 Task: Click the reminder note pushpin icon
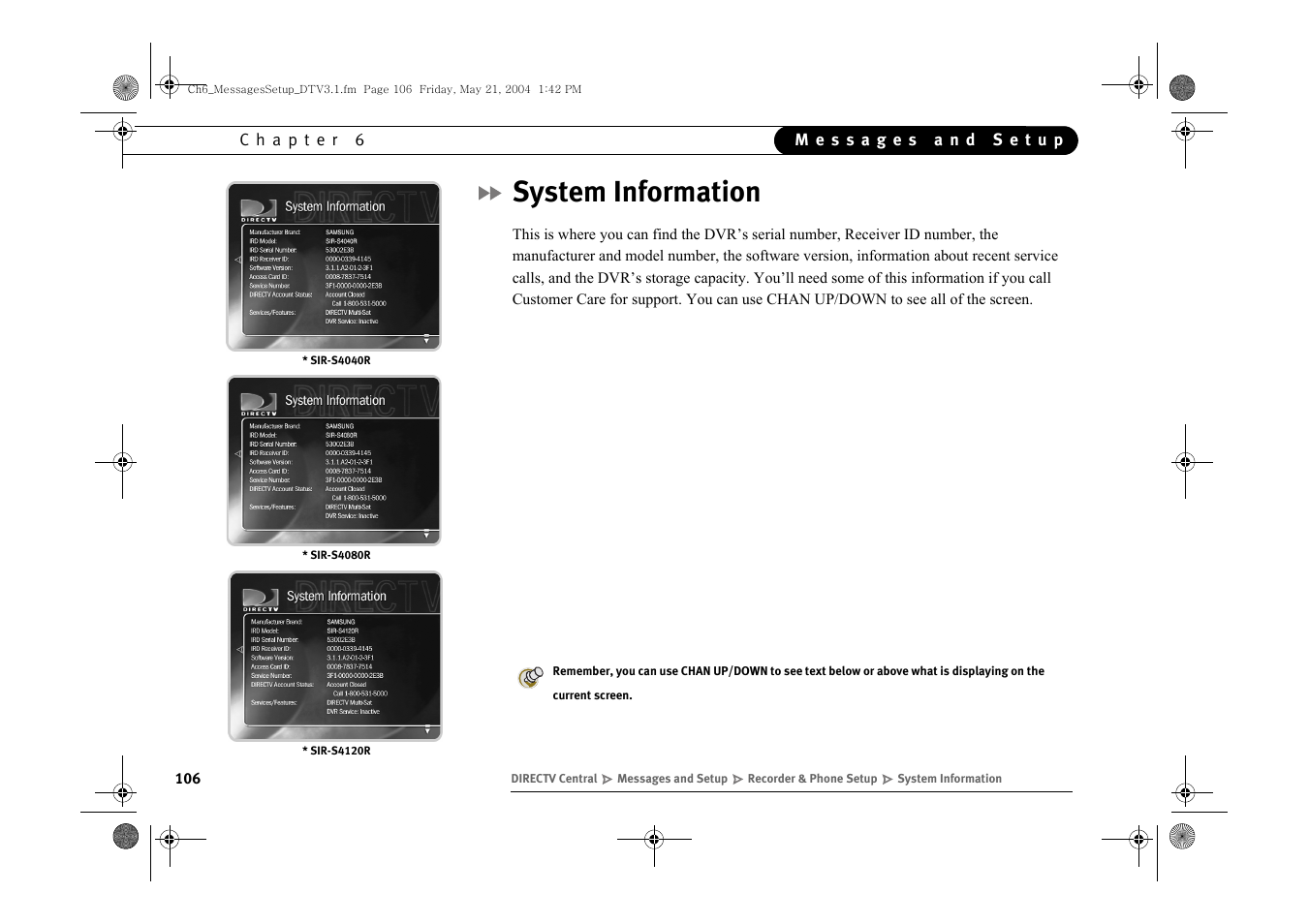(530, 677)
